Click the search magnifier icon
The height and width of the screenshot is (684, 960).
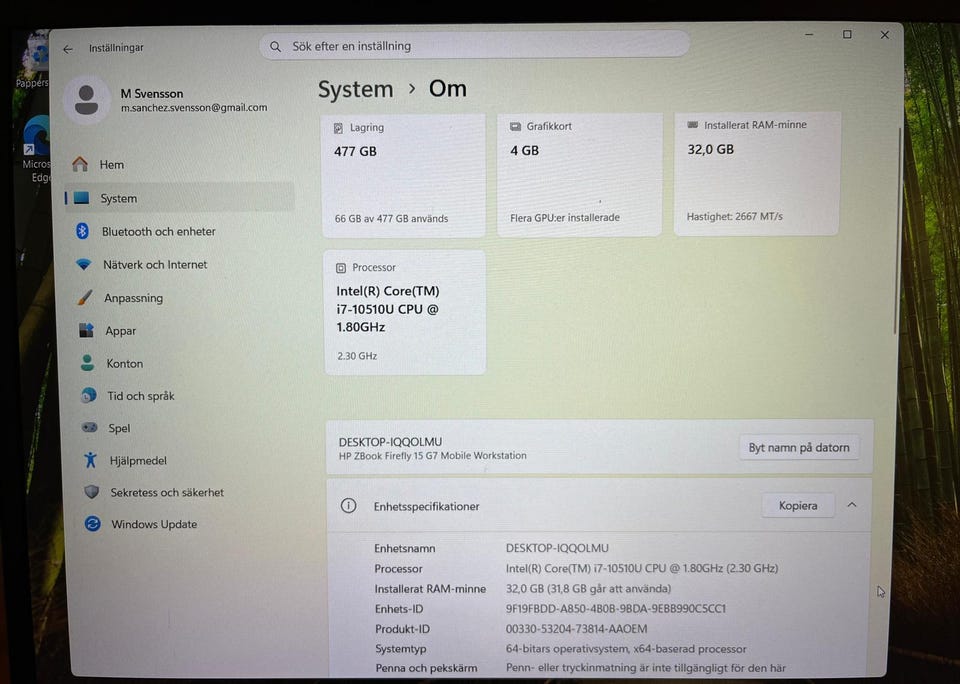click(276, 47)
